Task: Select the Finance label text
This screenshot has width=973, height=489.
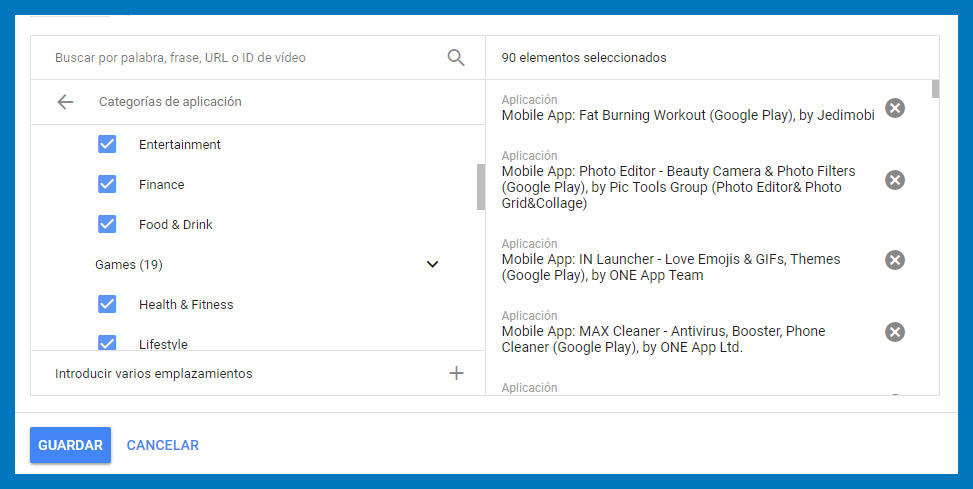Action: point(161,184)
